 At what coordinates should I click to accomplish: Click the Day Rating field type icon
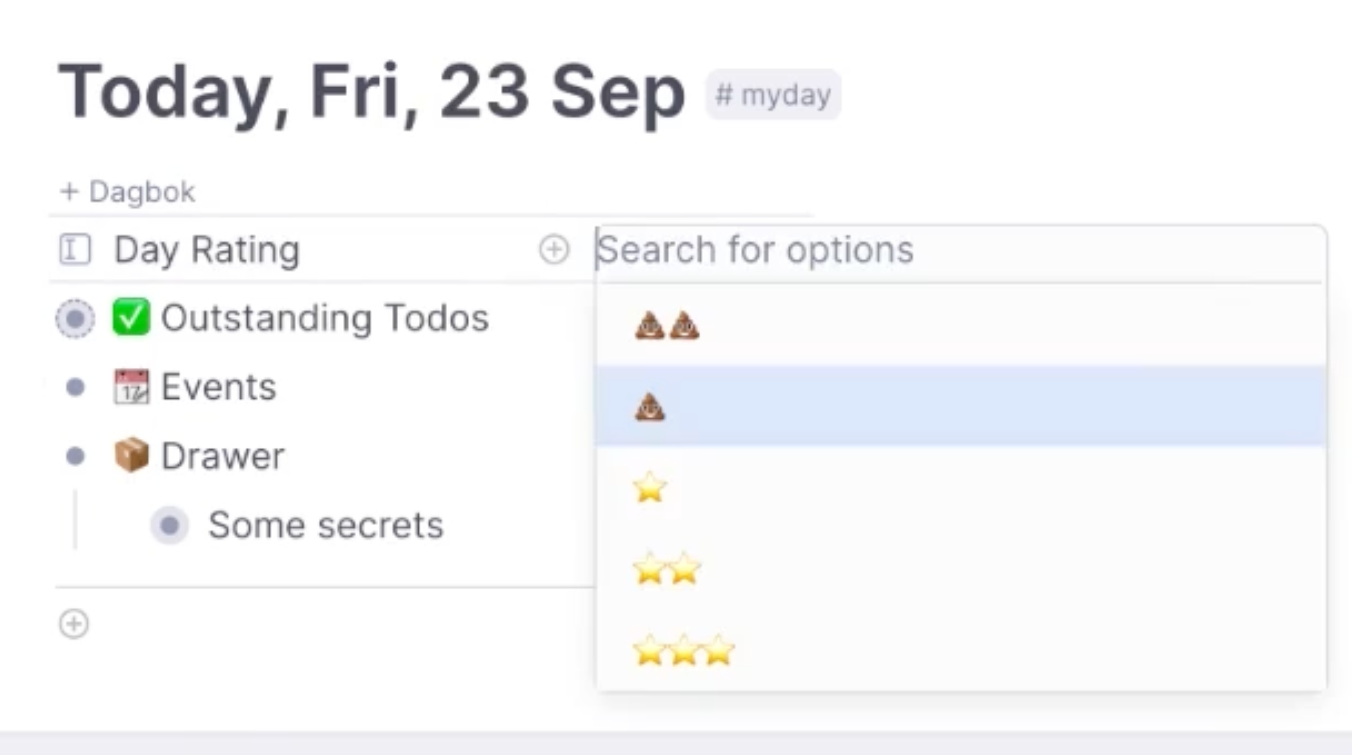(x=75, y=250)
